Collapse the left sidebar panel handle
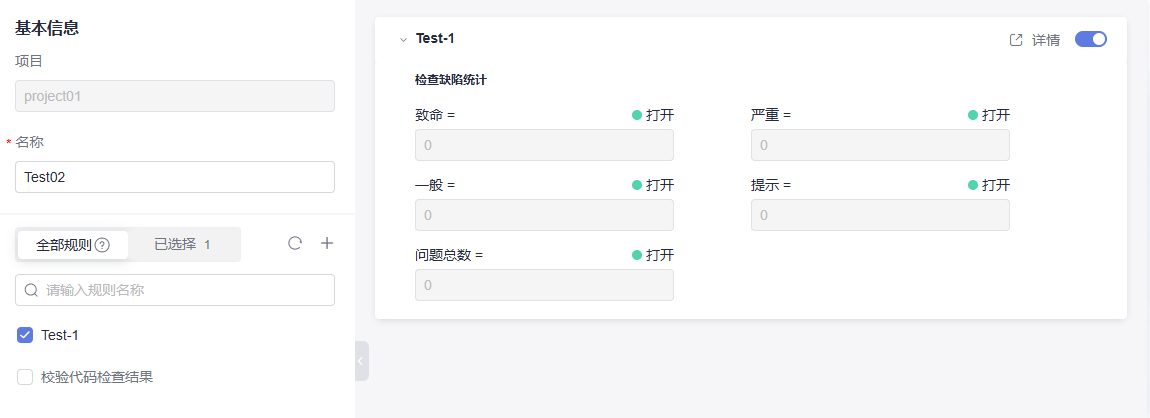 [361, 360]
